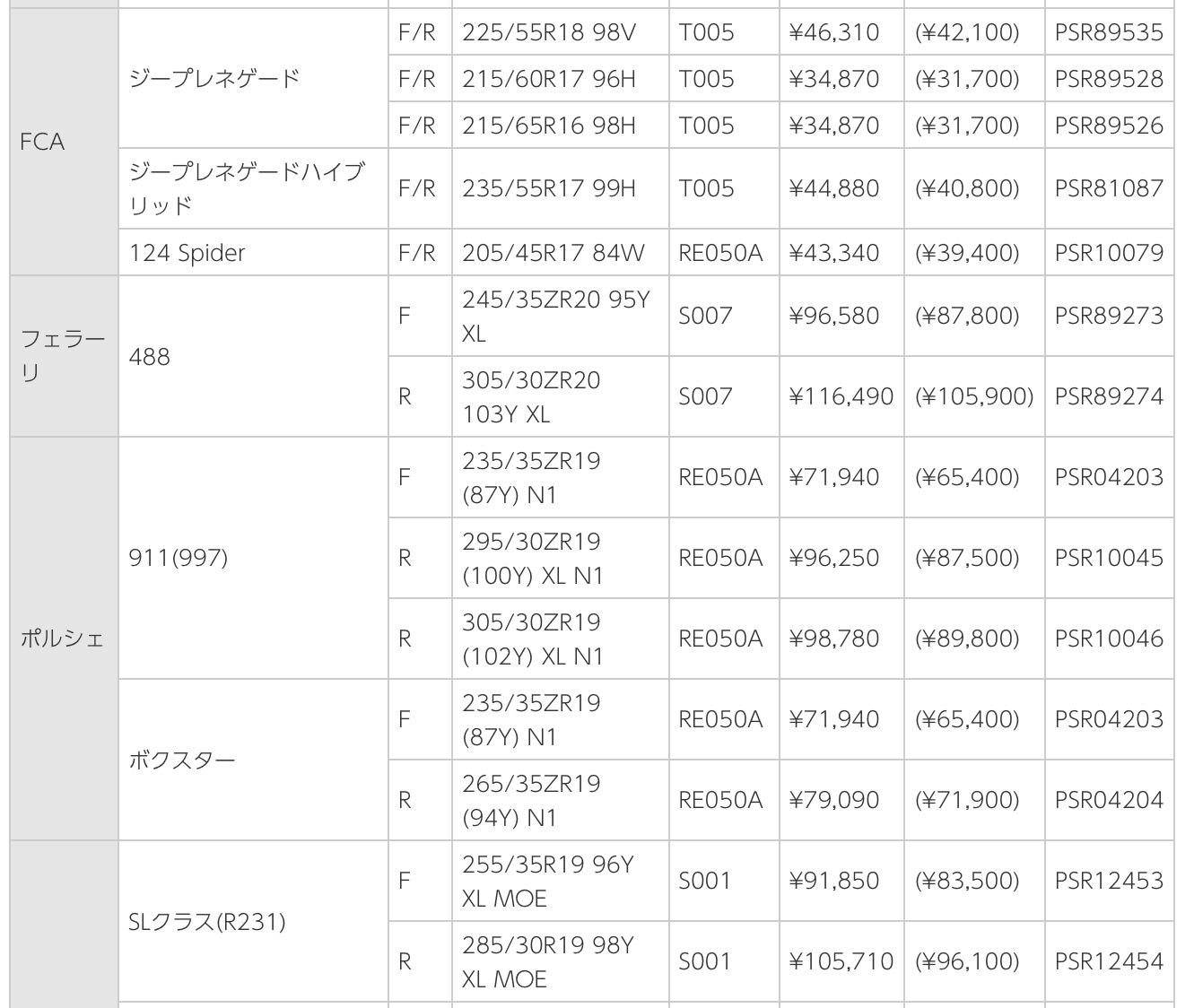This screenshot has height=1008, width=1194.
Task: Select the フェラーリ manufacturer cell
Action: 63,356
